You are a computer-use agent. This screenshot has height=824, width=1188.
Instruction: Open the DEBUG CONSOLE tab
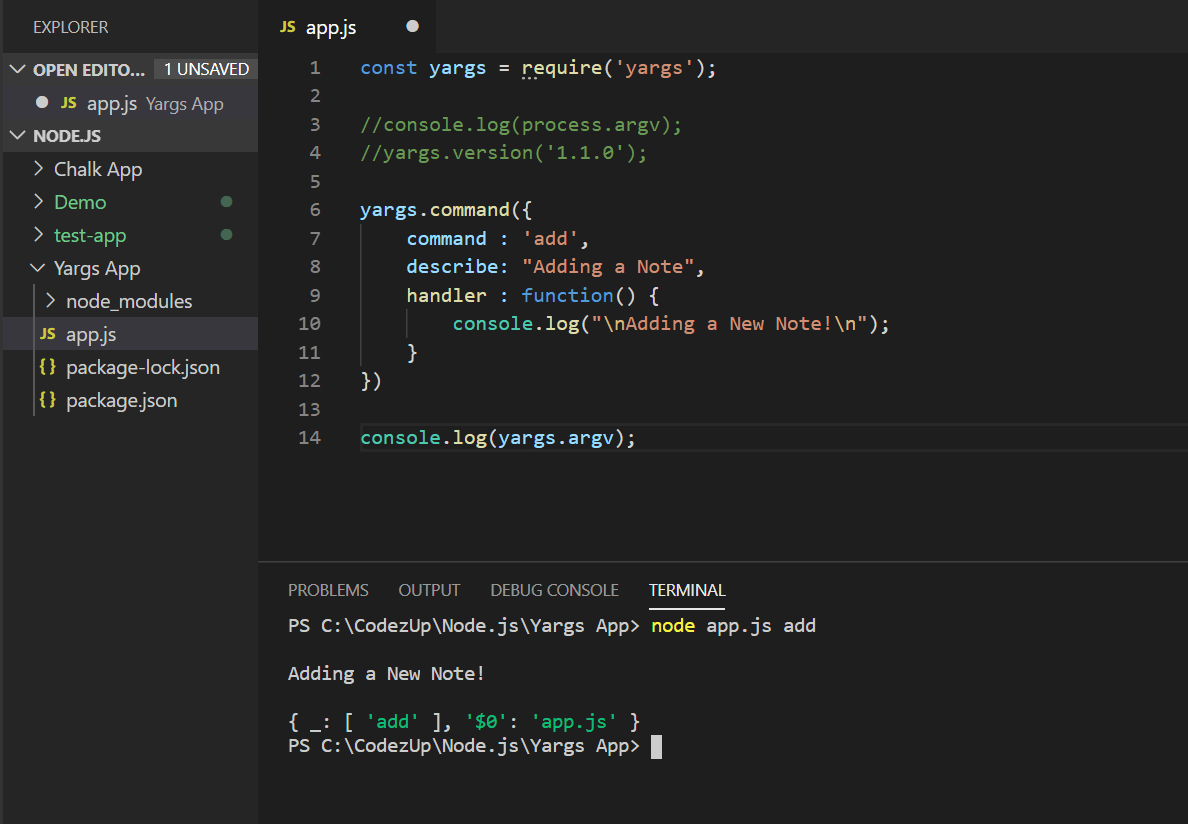pos(554,590)
